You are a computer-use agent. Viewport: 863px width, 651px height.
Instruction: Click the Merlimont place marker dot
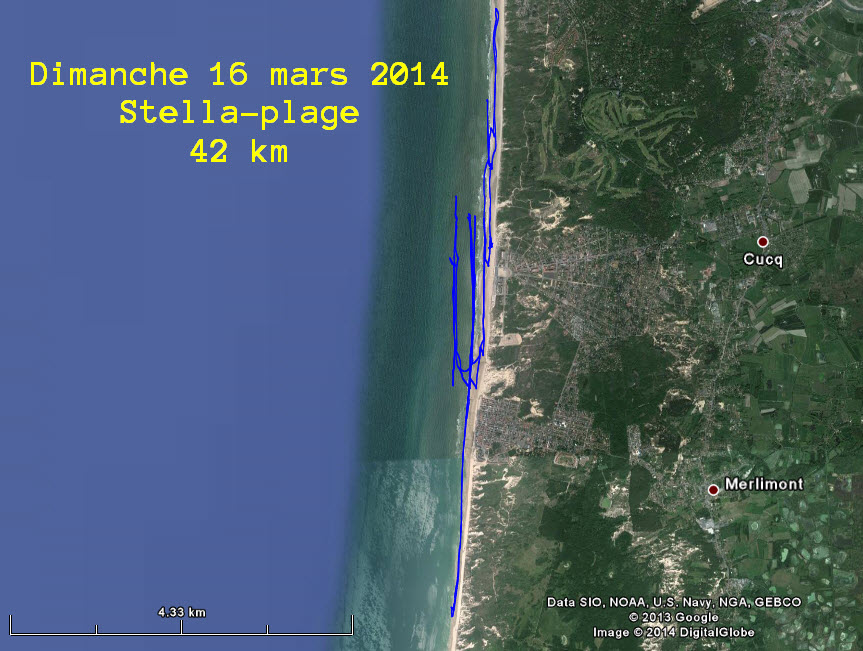coord(713,489)
